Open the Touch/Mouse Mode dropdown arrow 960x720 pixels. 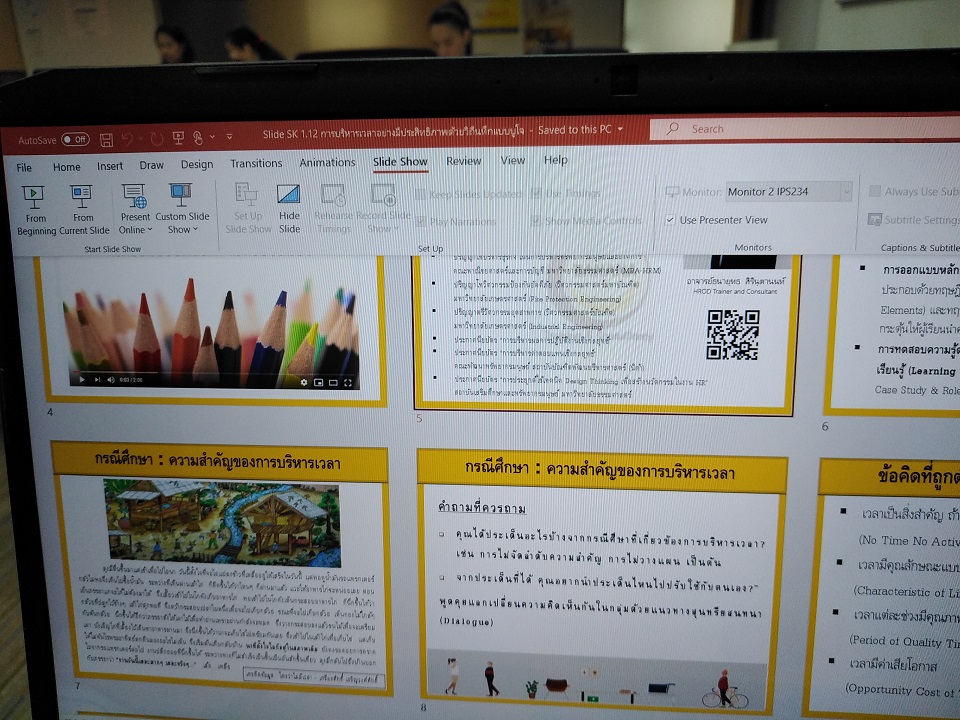(212, 137)
